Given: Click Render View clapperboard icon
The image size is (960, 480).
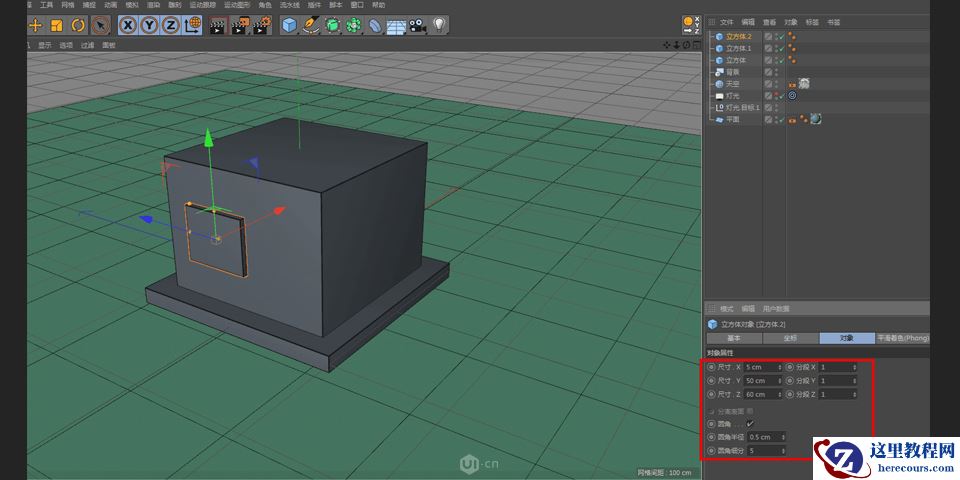Looking at the screenshot, I should 217,25.
